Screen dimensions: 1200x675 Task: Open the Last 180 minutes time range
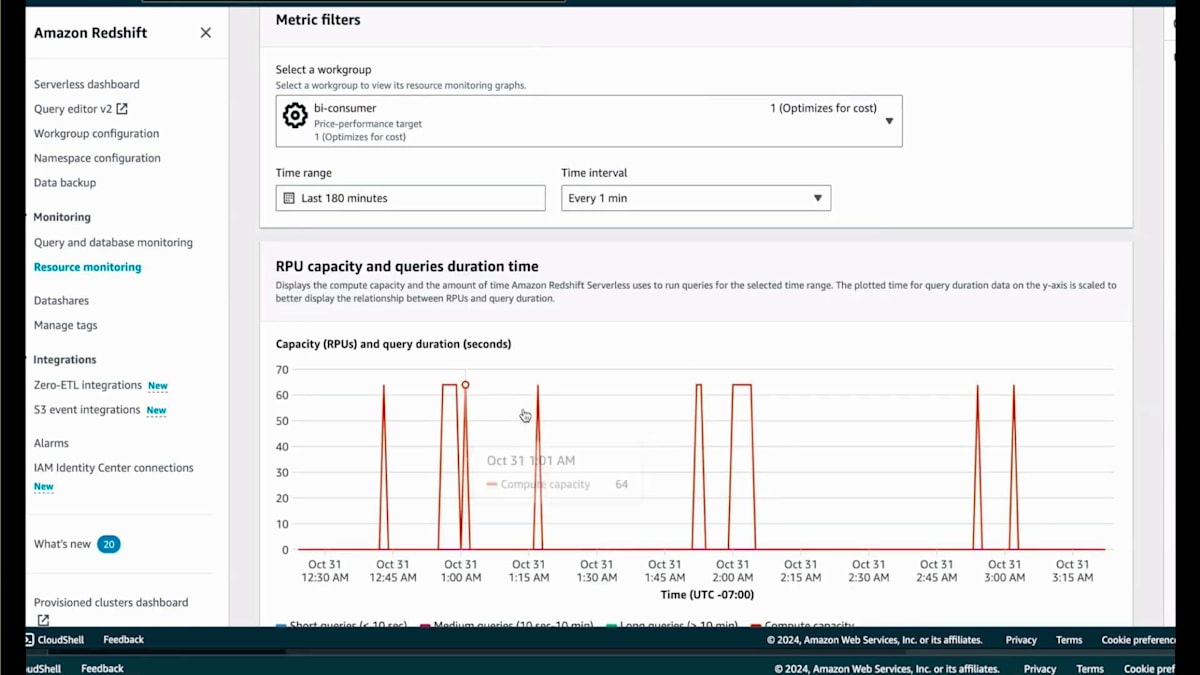pos(411,198)
